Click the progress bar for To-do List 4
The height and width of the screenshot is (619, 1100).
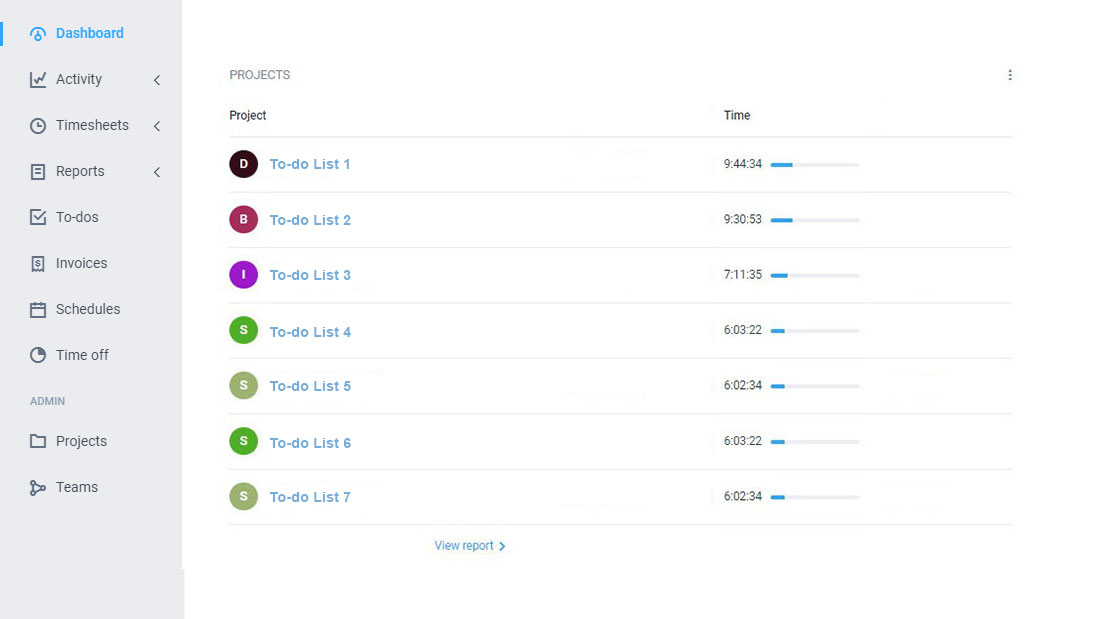[x=814, y=331]
